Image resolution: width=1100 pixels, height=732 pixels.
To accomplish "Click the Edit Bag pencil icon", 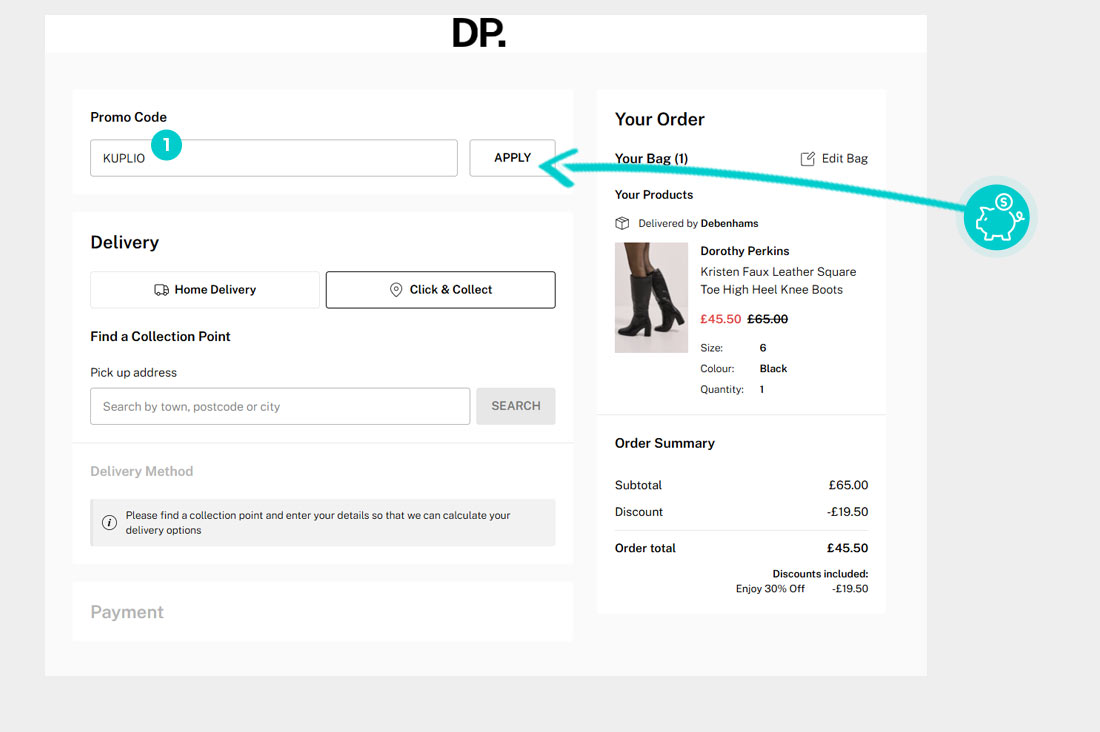I will 806,158.
